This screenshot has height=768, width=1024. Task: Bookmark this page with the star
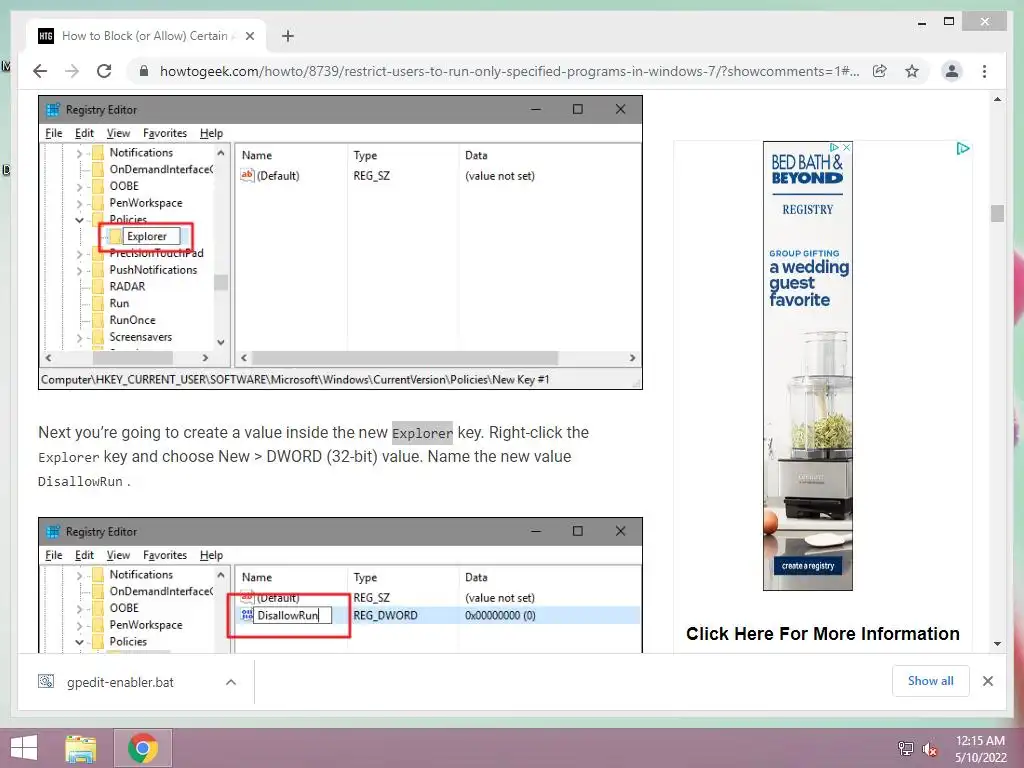point(912,71)
